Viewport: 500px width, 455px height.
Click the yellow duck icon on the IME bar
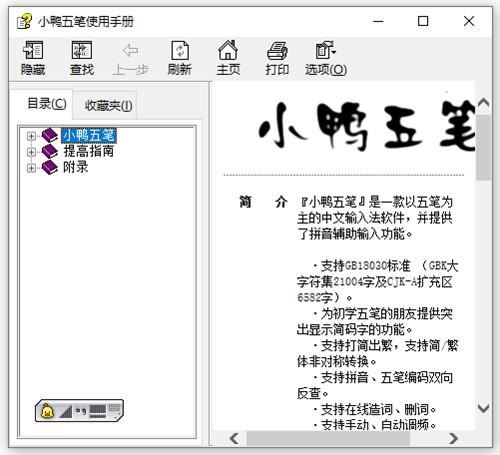tap(47, 411)
